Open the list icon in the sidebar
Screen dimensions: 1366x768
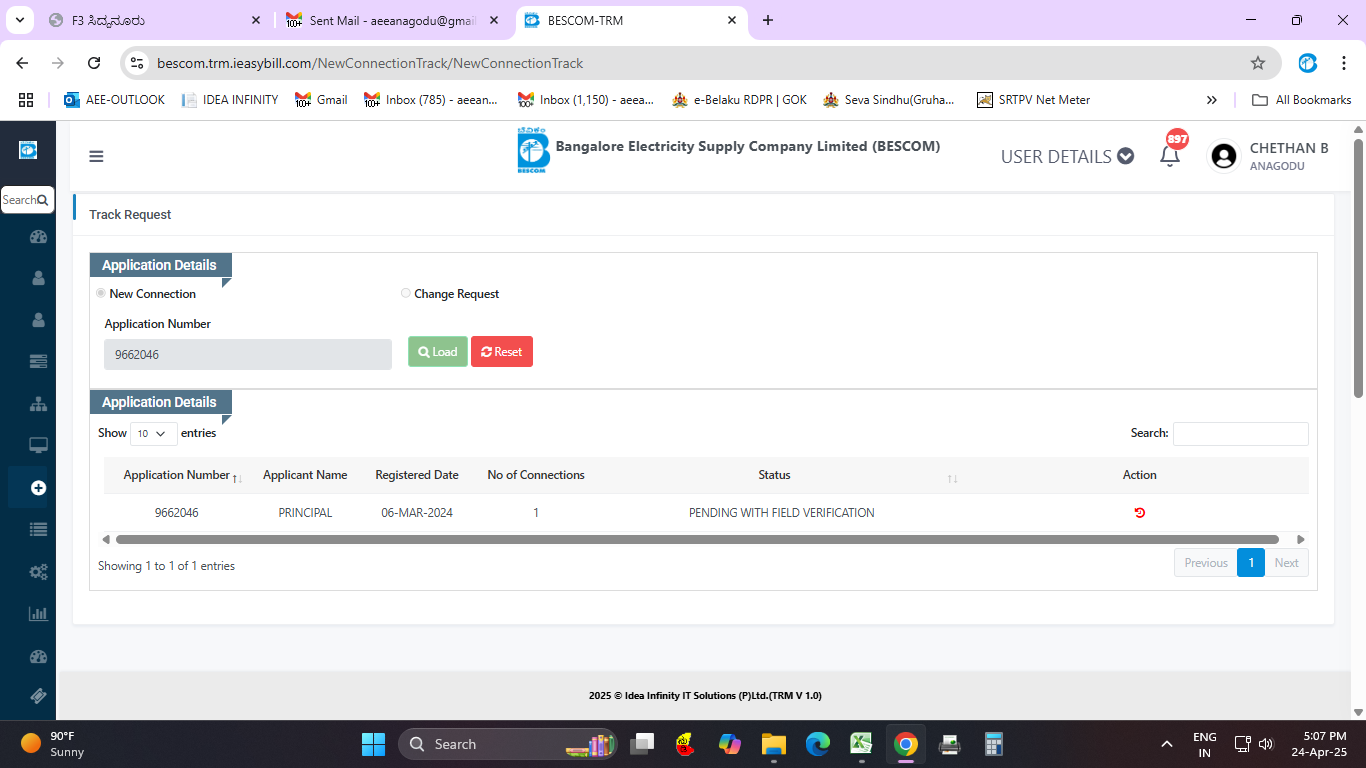point(39,530)
